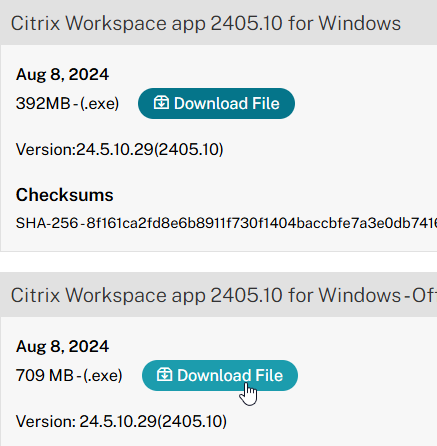Image resolution: width=437 pixels, height=446 pixels.
Task: Click the 392MB - (.exe) size label
Action: click(67, 103)
